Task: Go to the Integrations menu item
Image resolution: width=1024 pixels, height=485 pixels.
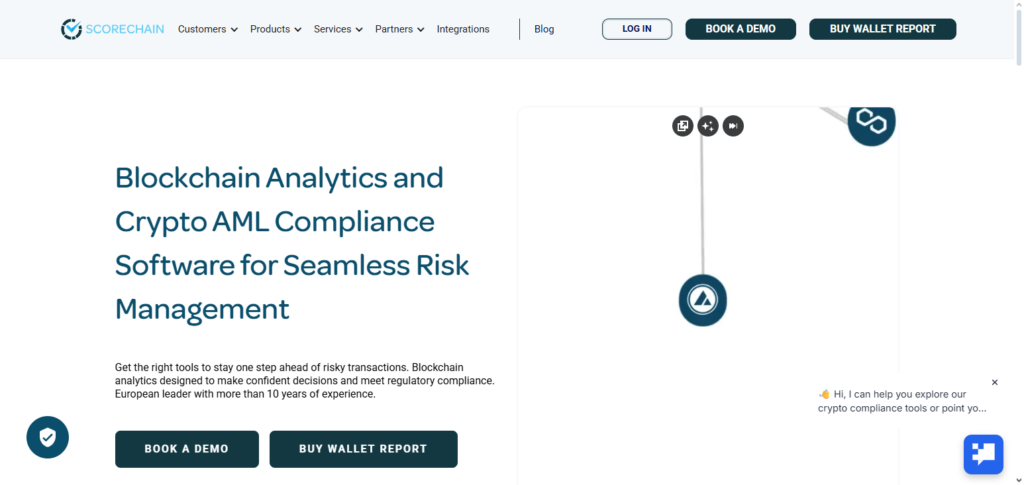Action: click(x=463, y=29)
